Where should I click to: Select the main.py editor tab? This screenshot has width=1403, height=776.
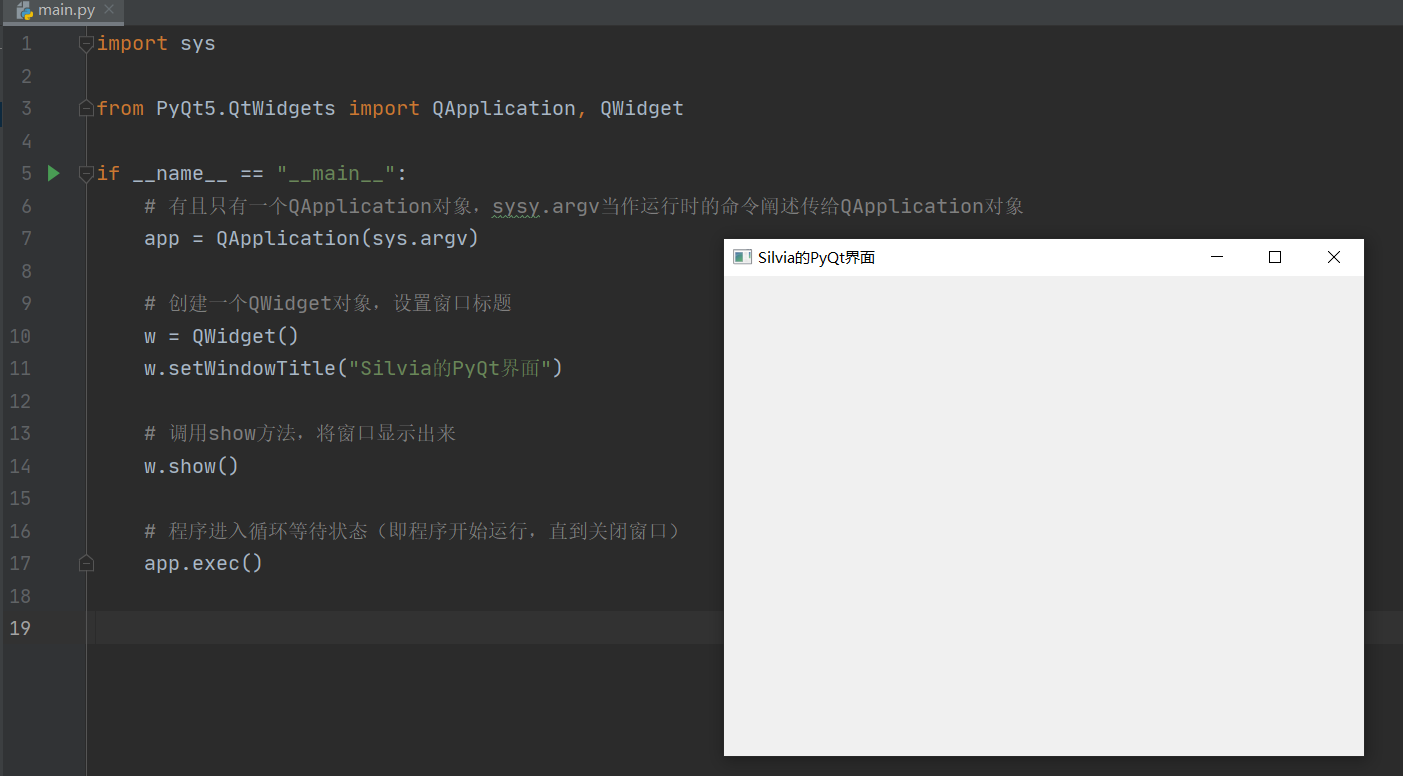point(62,11)
